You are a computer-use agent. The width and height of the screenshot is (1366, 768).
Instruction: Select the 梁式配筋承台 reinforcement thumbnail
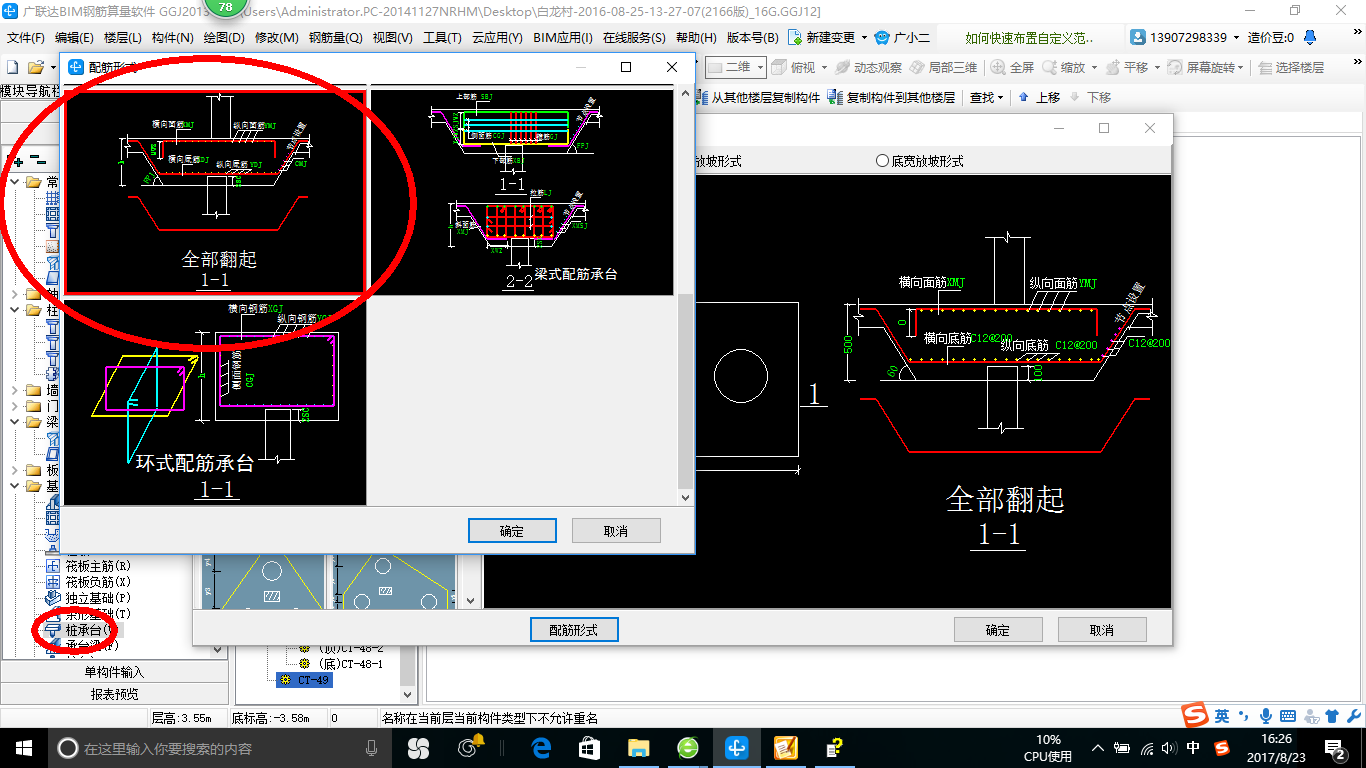click(x=522, y=192)
